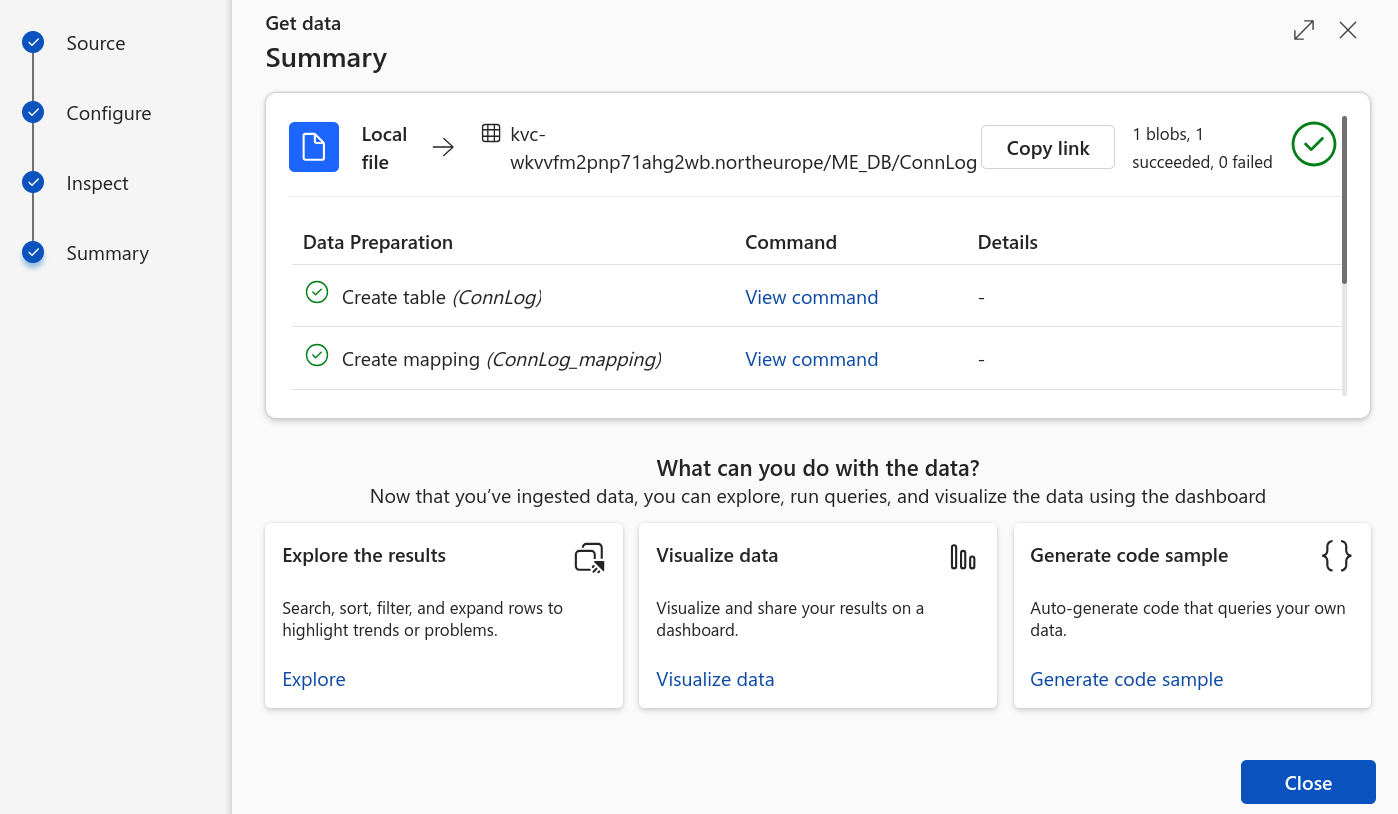The width and height of the screenshot is (1398, 814).
Task: Go to the Inspect step
Action: [x=98, y=183]
